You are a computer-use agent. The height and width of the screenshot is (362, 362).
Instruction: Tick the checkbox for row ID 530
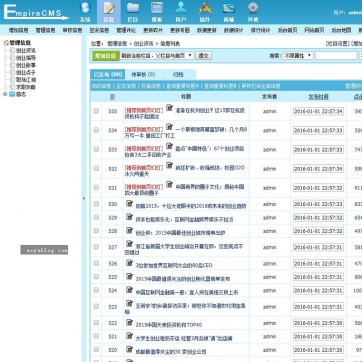coord(96,204)
